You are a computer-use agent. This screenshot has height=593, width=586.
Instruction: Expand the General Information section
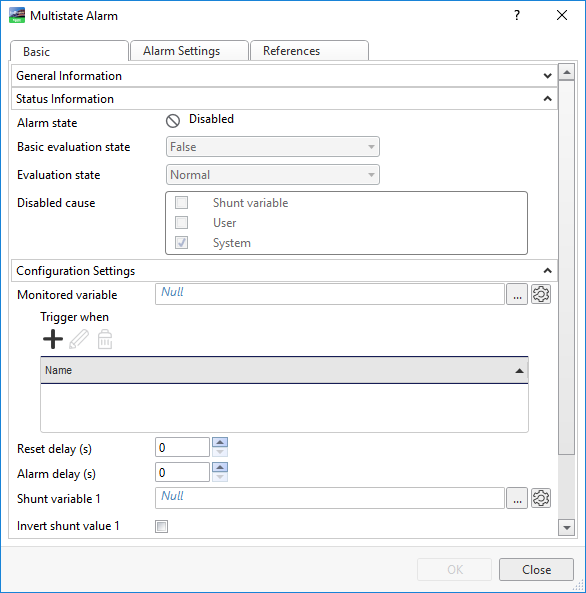tap(284, 76)
